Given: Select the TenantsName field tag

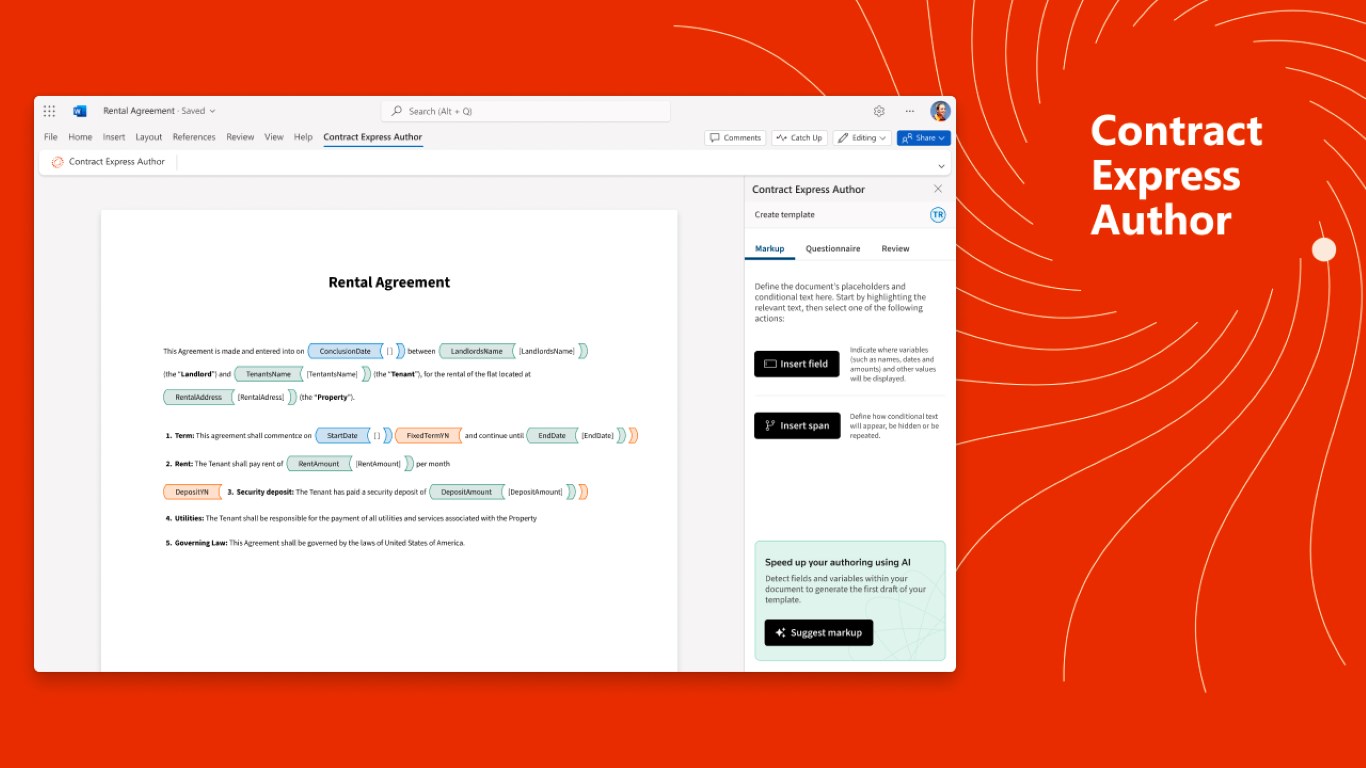Looking at the screenshot, I should point(268,374).
